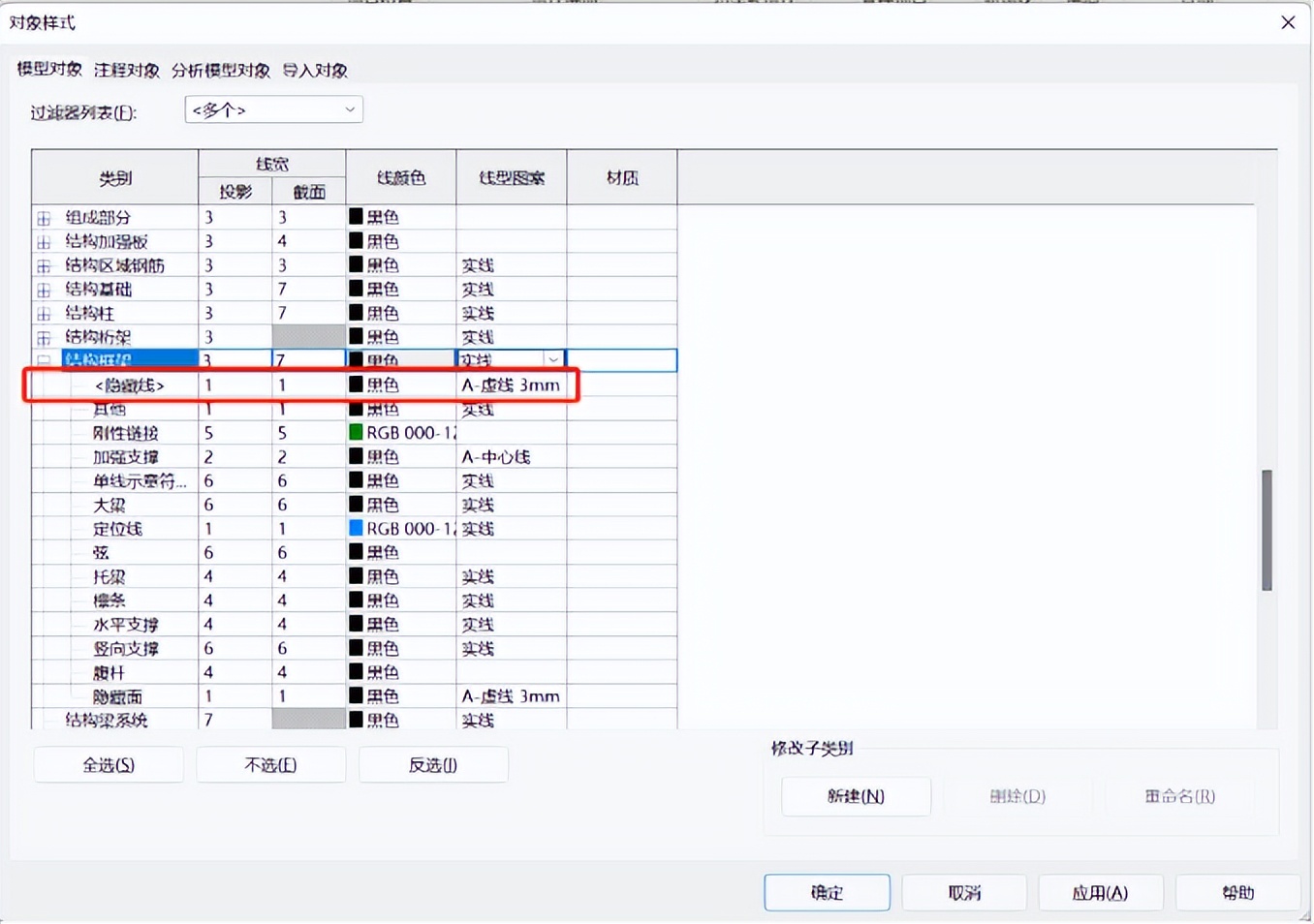Screen dimensions: 1314x924
Task: Click the 反选(I) button
Action: click(433, 765)
